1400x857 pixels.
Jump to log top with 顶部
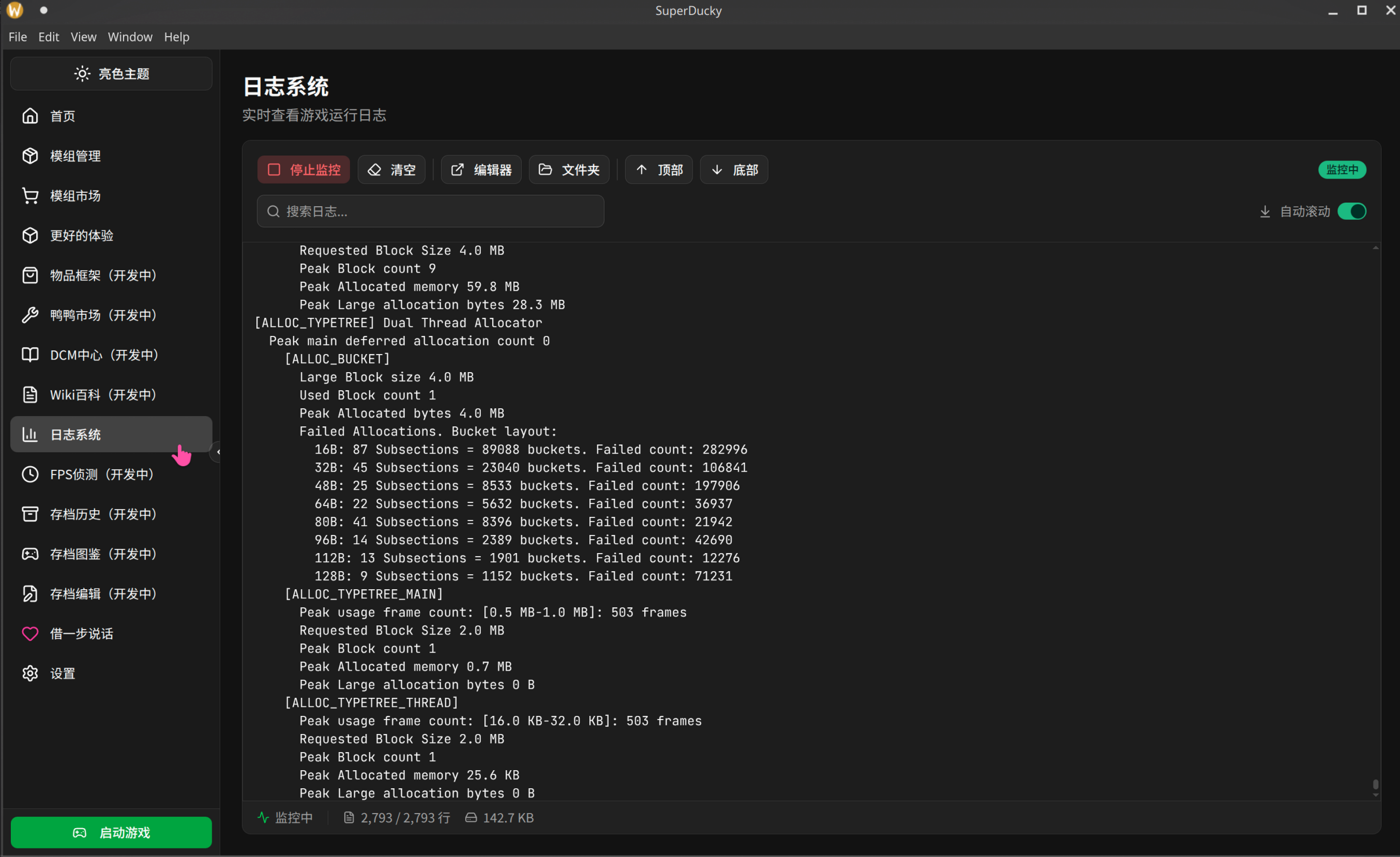click(x=658, y=170)
